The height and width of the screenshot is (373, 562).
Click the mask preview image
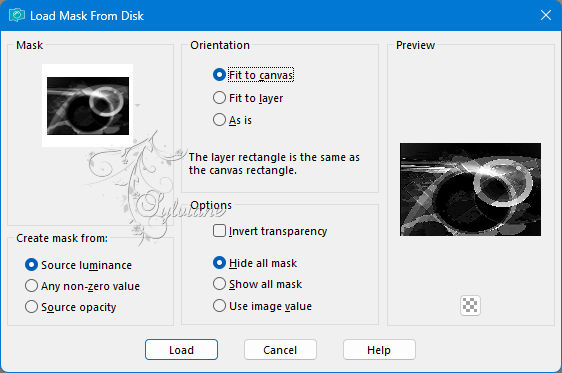(470, 189)
